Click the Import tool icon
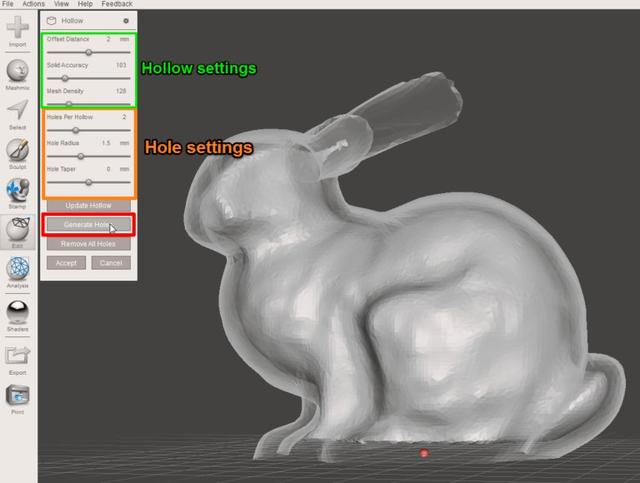The image size is (640, 483). (17, 28)
